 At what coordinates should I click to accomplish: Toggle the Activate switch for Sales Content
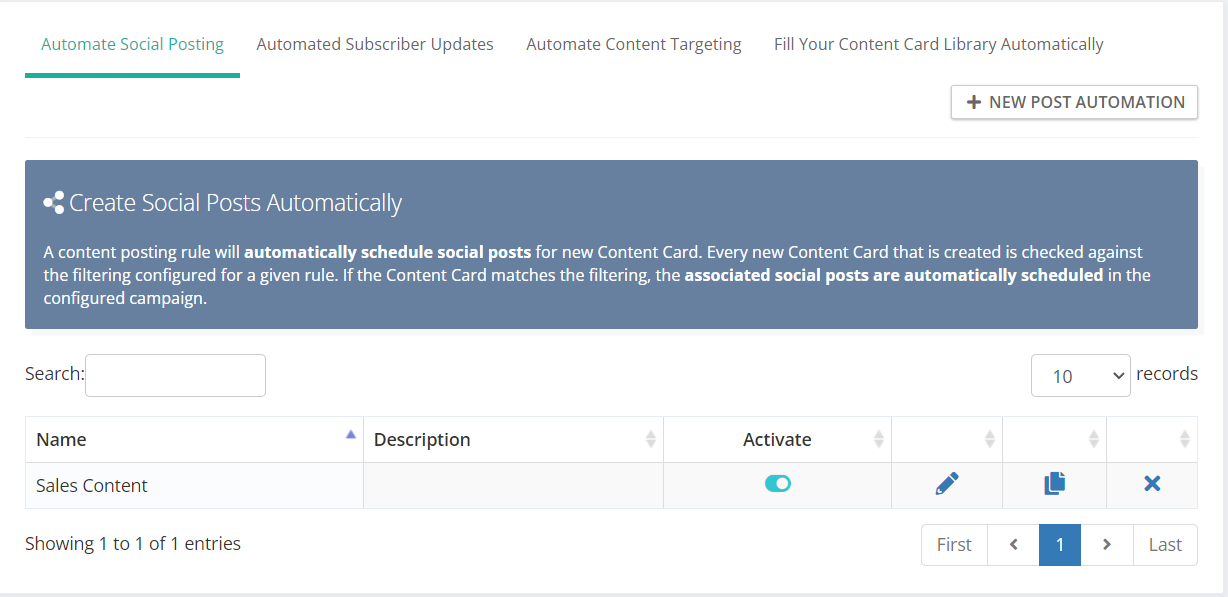(x=778, y=484)
